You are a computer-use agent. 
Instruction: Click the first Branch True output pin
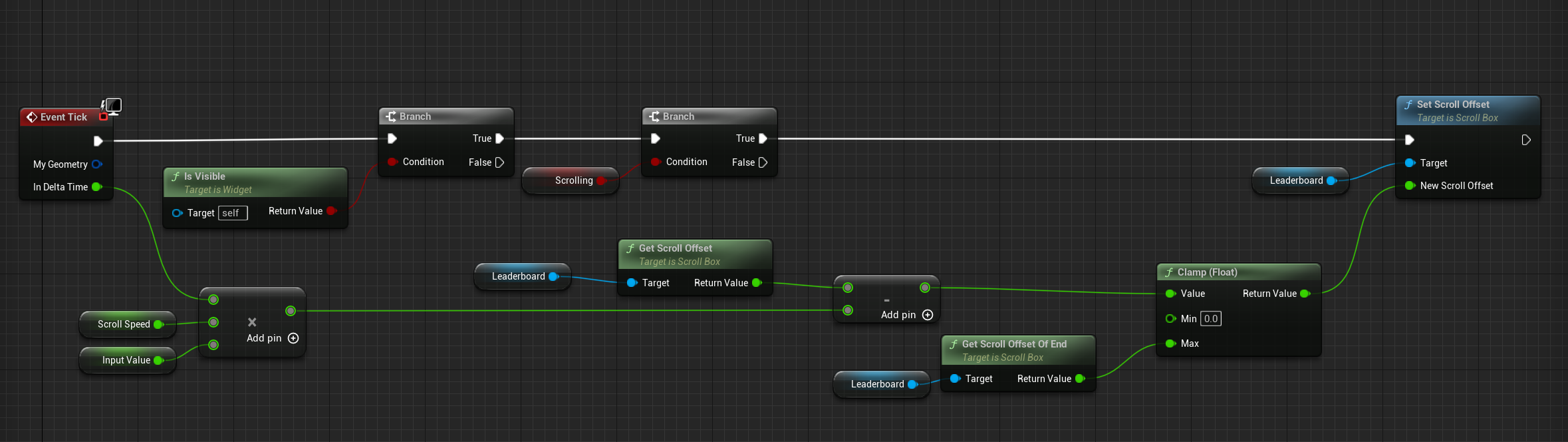(x=500, y=138)
